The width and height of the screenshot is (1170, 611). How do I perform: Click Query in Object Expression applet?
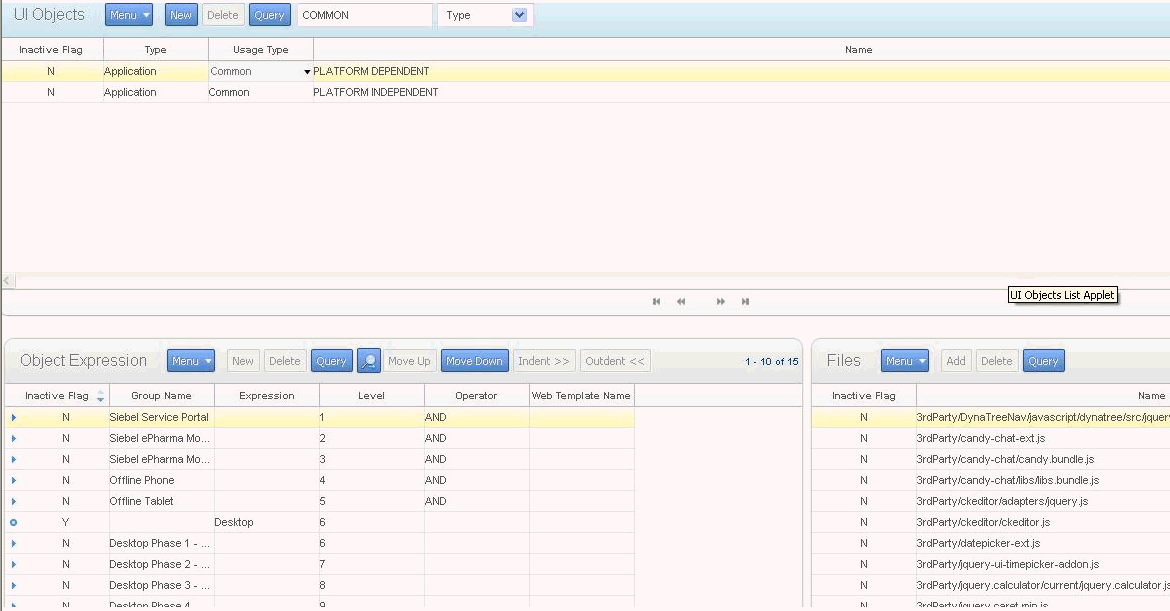click(331, 361)
